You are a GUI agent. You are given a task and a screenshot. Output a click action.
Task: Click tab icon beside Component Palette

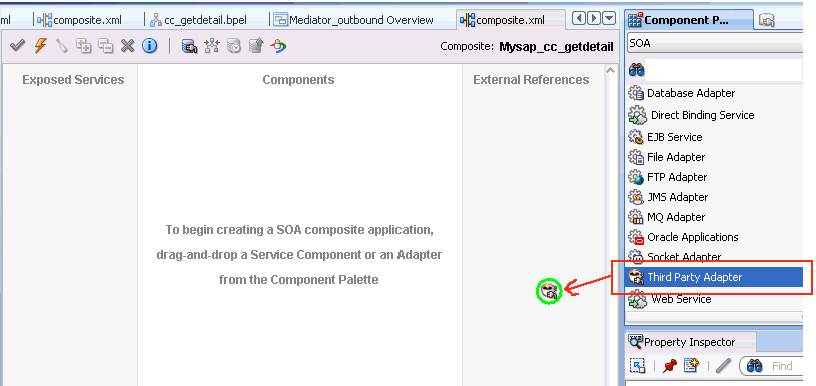tap(767, 21)
